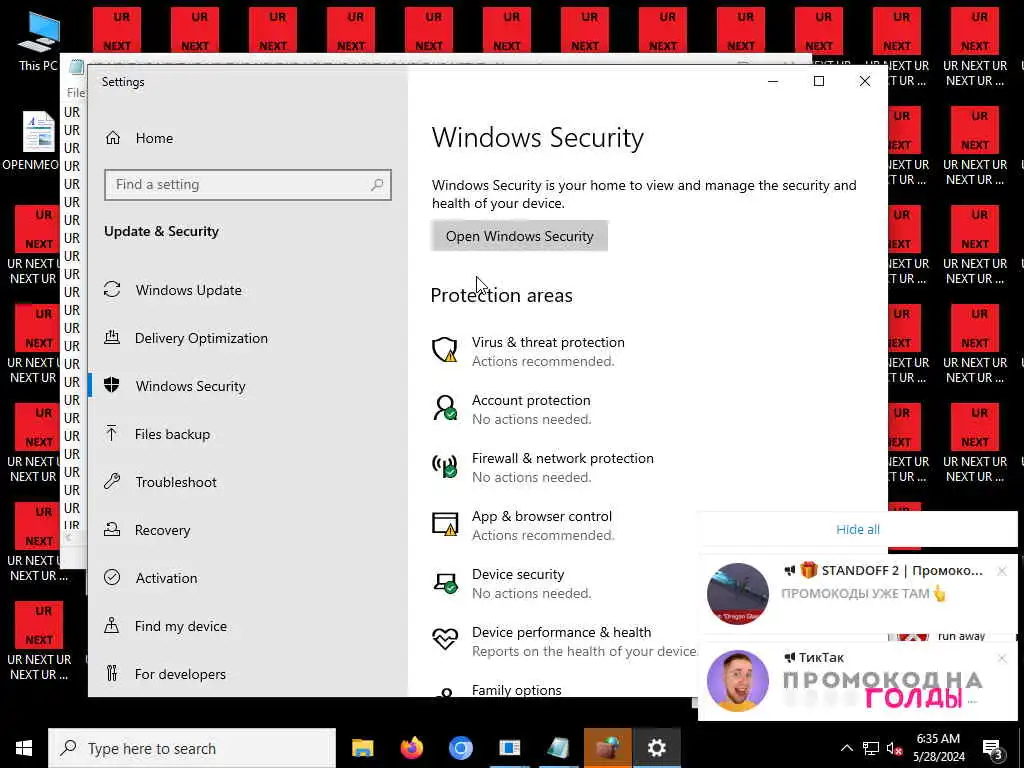This screenshot has height=768, width=1024.
Task: Open the Start menu
Action: click(24, 748)
